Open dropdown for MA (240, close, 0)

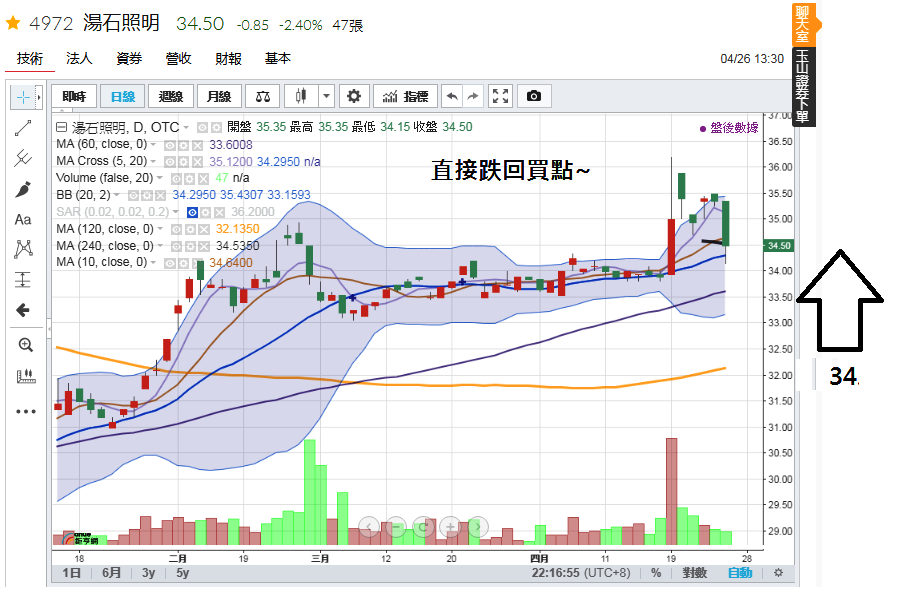pos(160,246)
